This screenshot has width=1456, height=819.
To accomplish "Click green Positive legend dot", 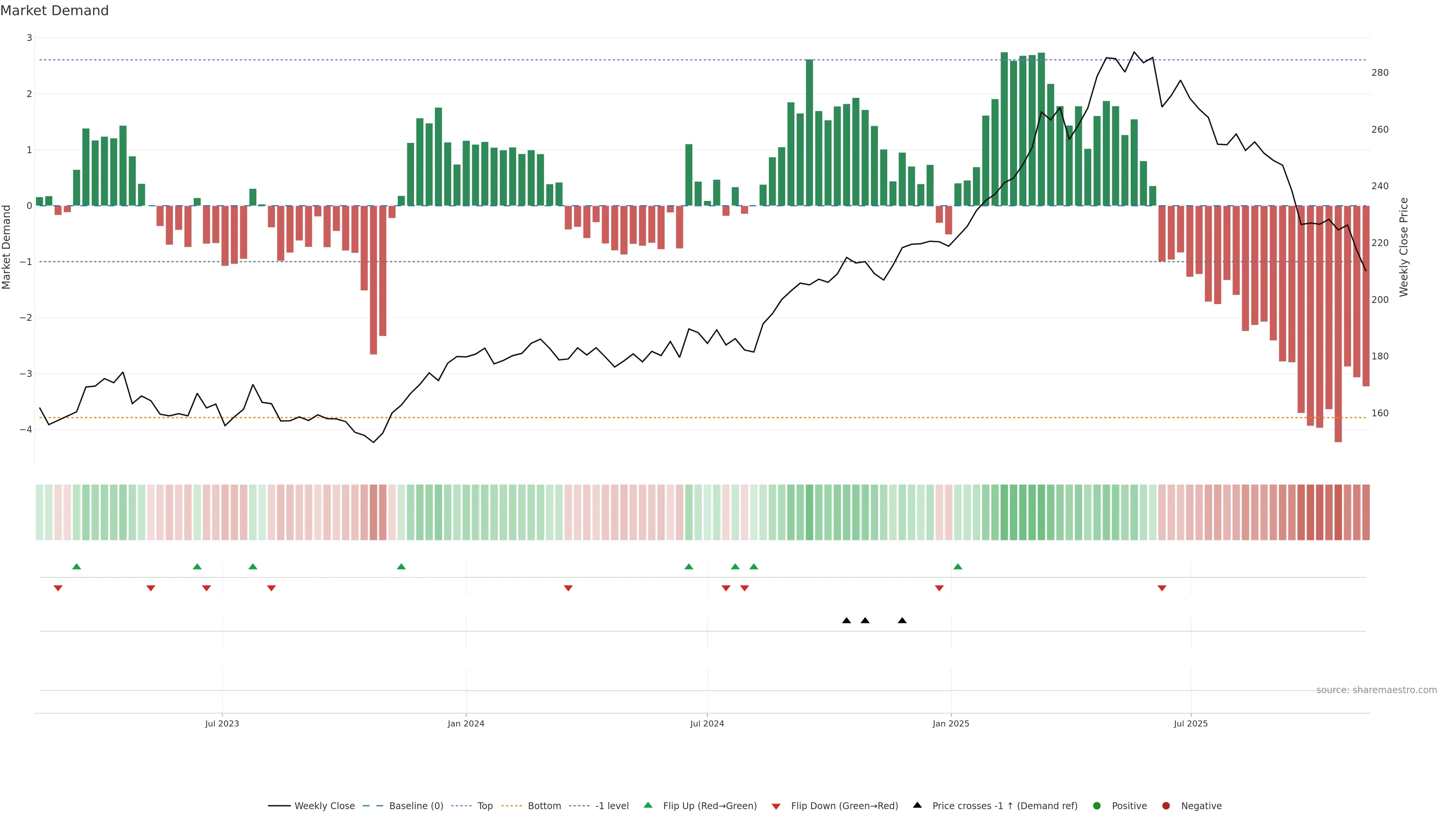I will coord(1097,806).
